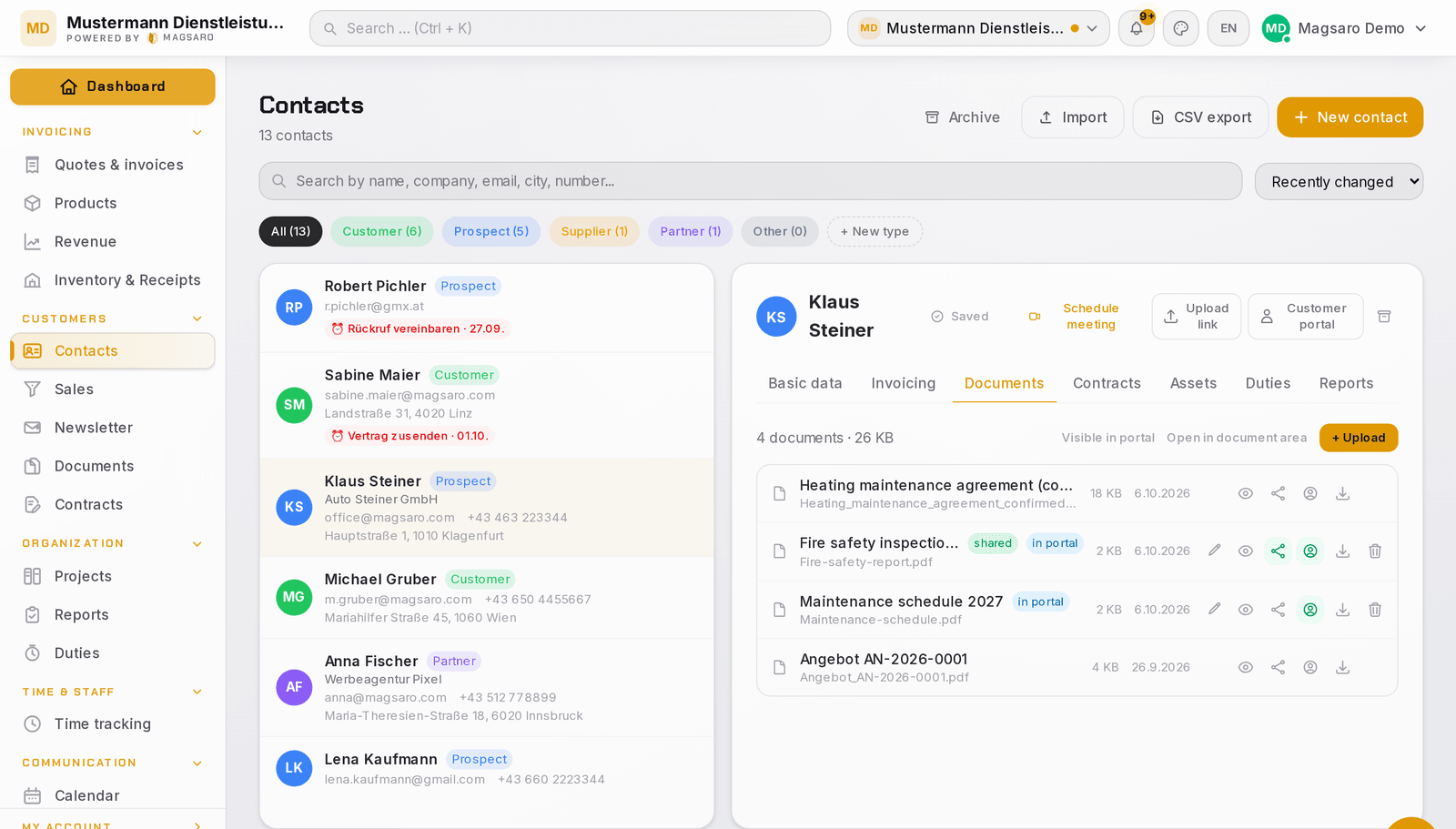Toggle sharing for Fire safety inspection document
Image resolution: width=1456 pixels, height=829 pixels.
coord(1278,551)
